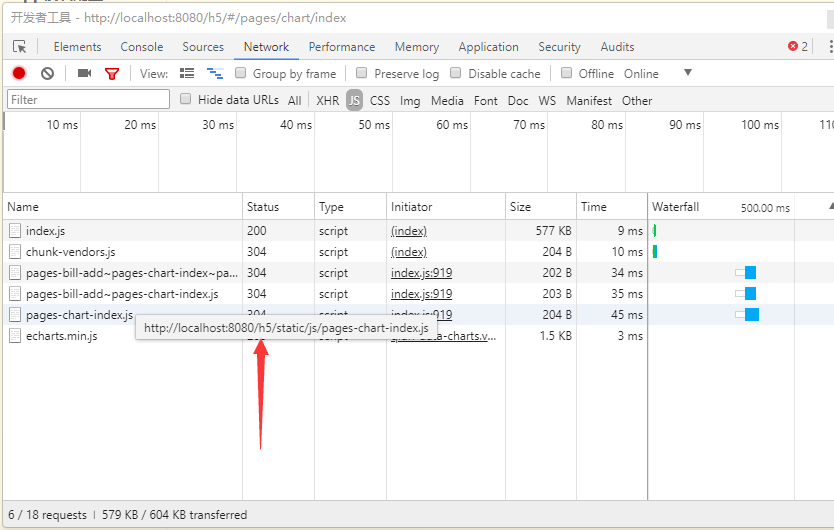The height and width of the screenshot is (530, 834).
Task: Clear the network log
Action: click(x=47, y=73)
